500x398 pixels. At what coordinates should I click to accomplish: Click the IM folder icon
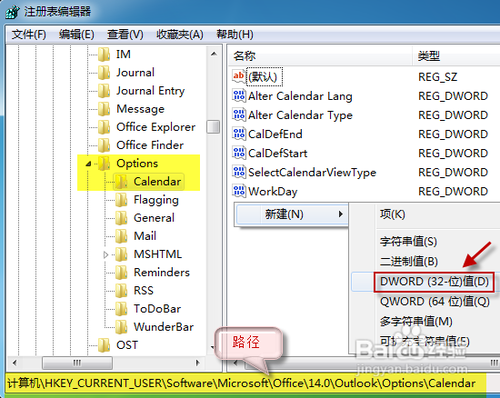click(x=104, y=54)
